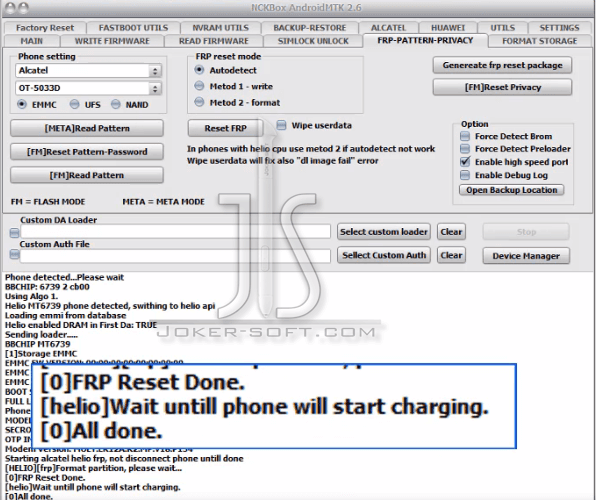The width and height of the screenshot is (596, 500).
Task: Open the FORMAT STORAGE tab
Action: (x=539, y=41)
